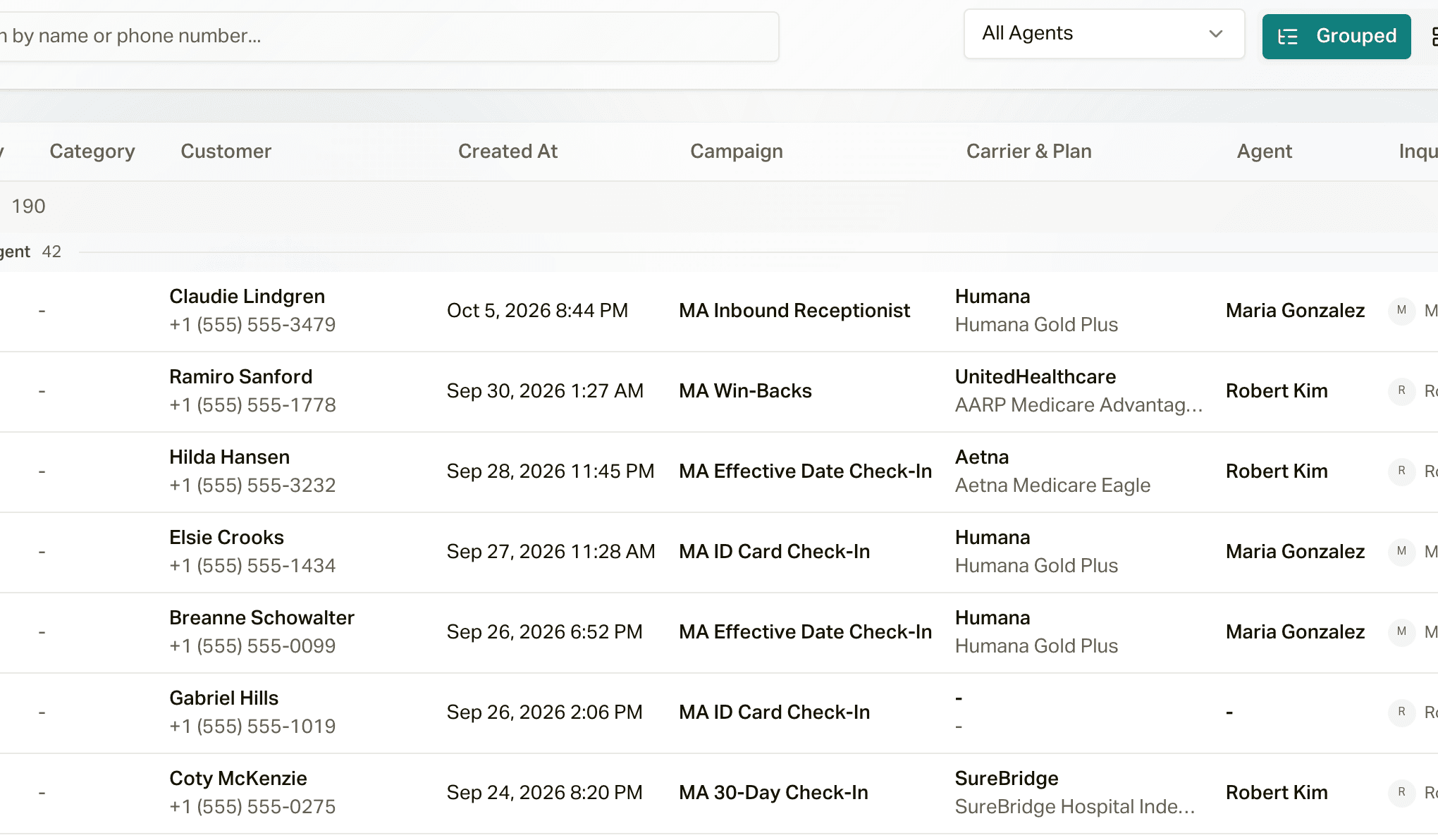1438x840 pixels.
Task: Click the SureBridge Hospital Inde... plan text
Action: pyautogui.click(x=1075, y=807)
